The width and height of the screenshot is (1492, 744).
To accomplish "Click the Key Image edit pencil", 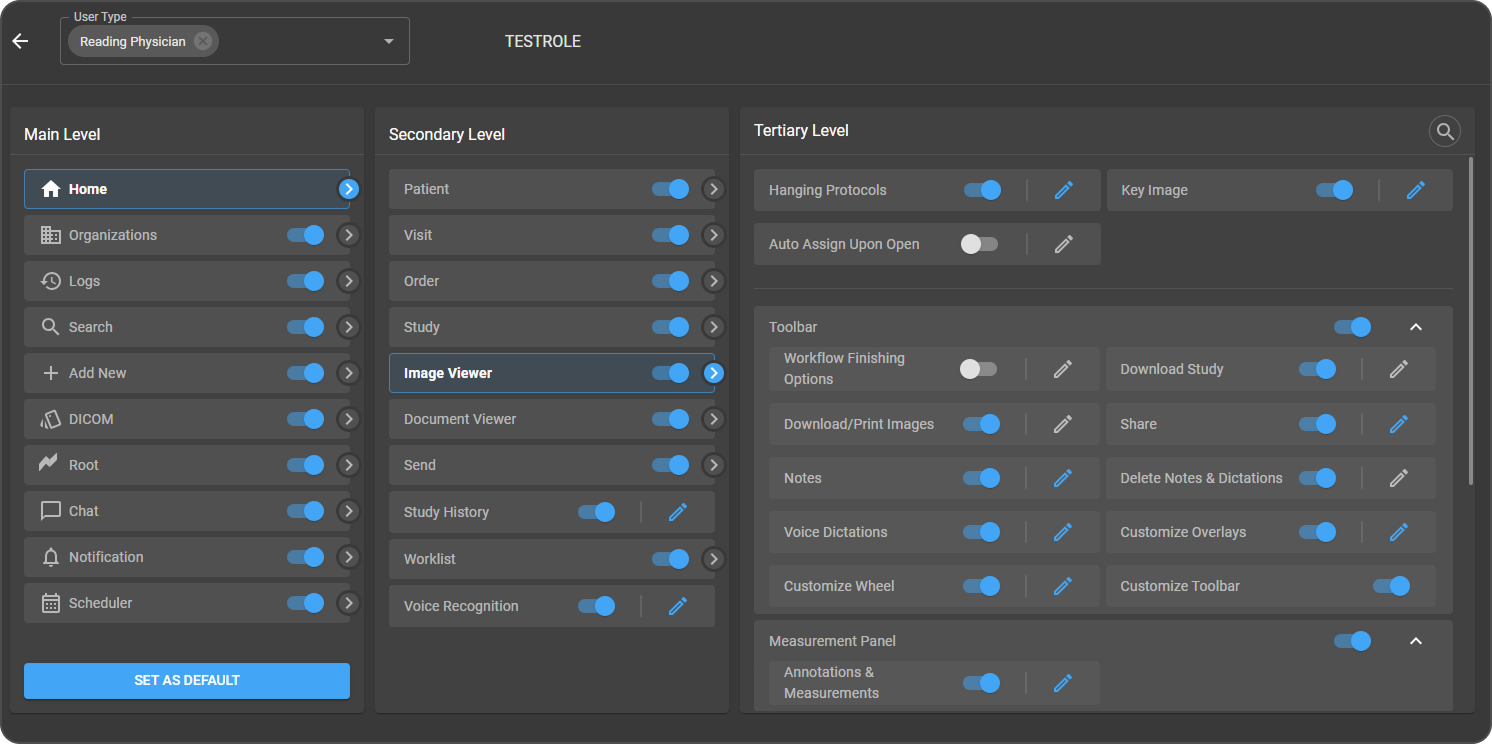I will point(1415,190).
